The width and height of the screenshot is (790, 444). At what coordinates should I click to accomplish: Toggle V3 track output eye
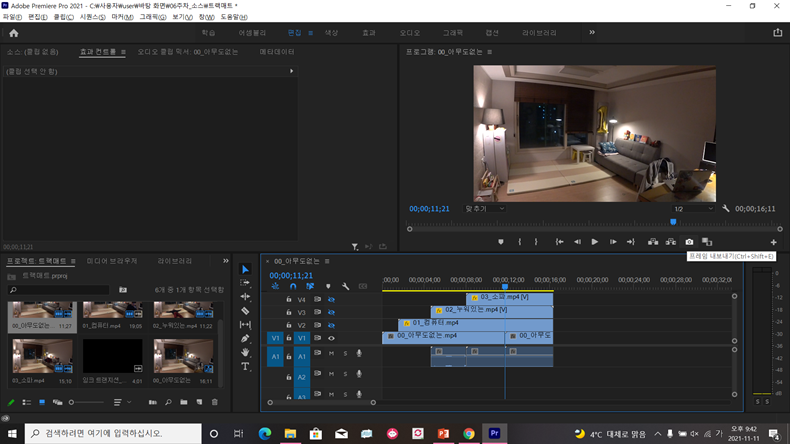(331, 312)
